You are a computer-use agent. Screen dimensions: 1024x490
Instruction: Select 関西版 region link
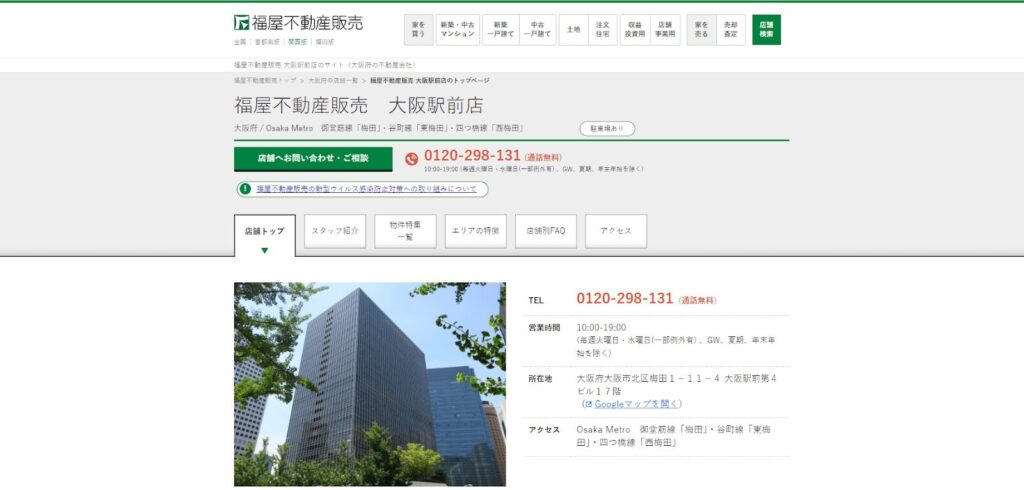click(297, 42)
